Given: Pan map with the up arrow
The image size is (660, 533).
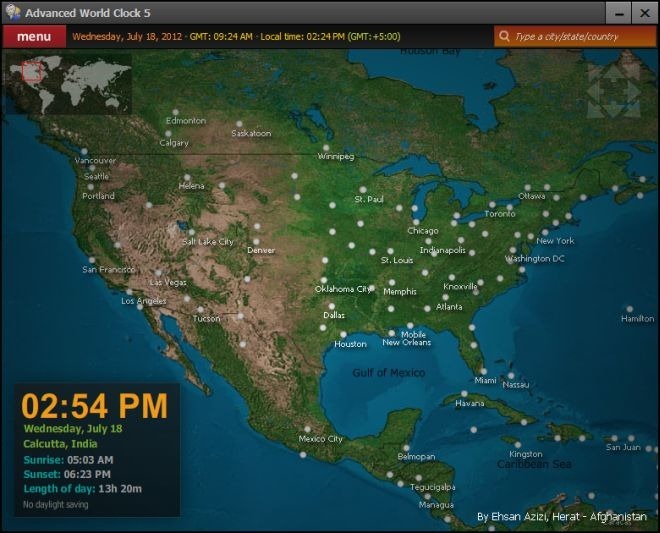Looking at the screenshot, I should pyautogui.click(x=614, y=71).
